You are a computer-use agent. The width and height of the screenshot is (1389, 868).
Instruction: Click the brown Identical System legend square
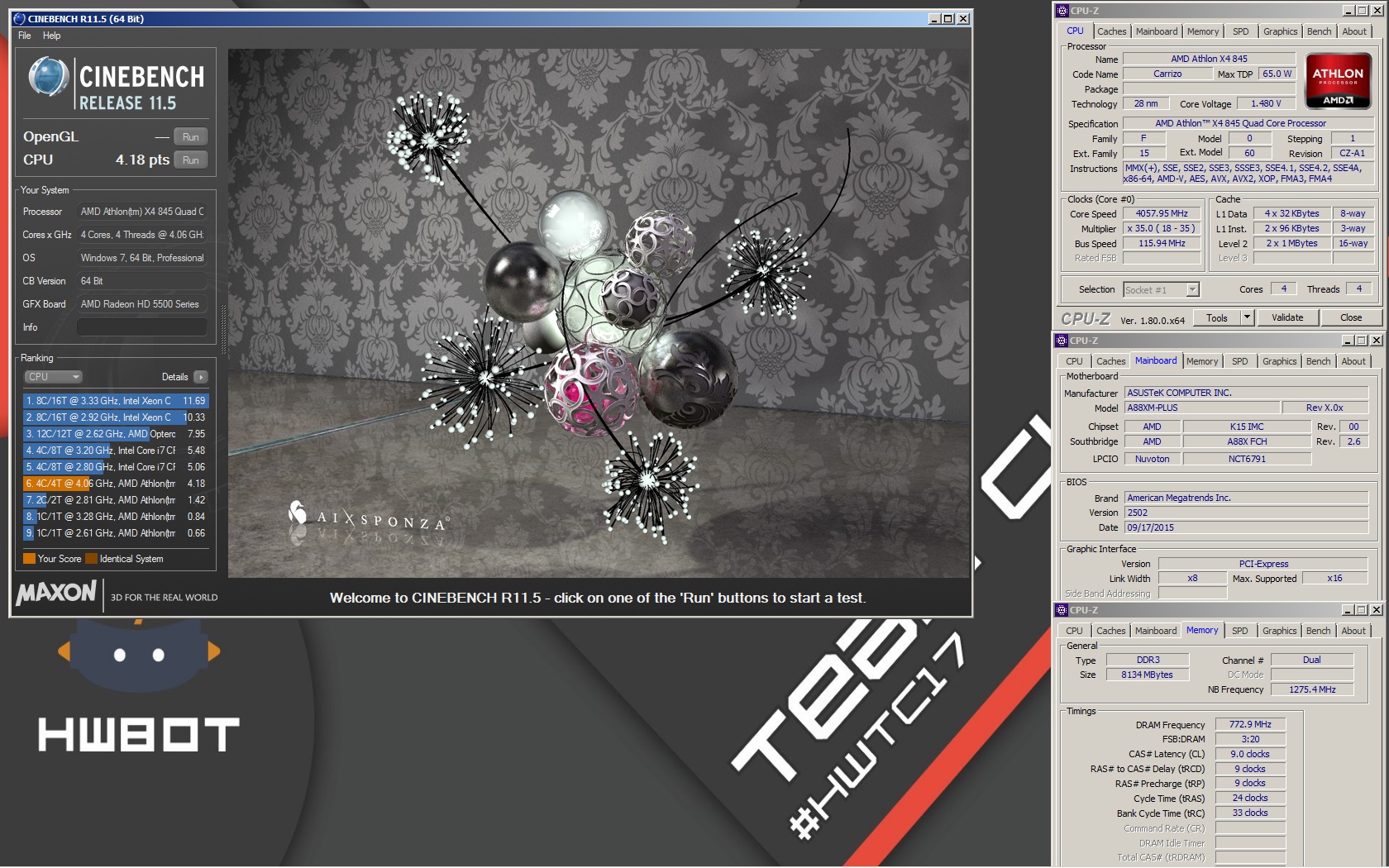(92, 559)
